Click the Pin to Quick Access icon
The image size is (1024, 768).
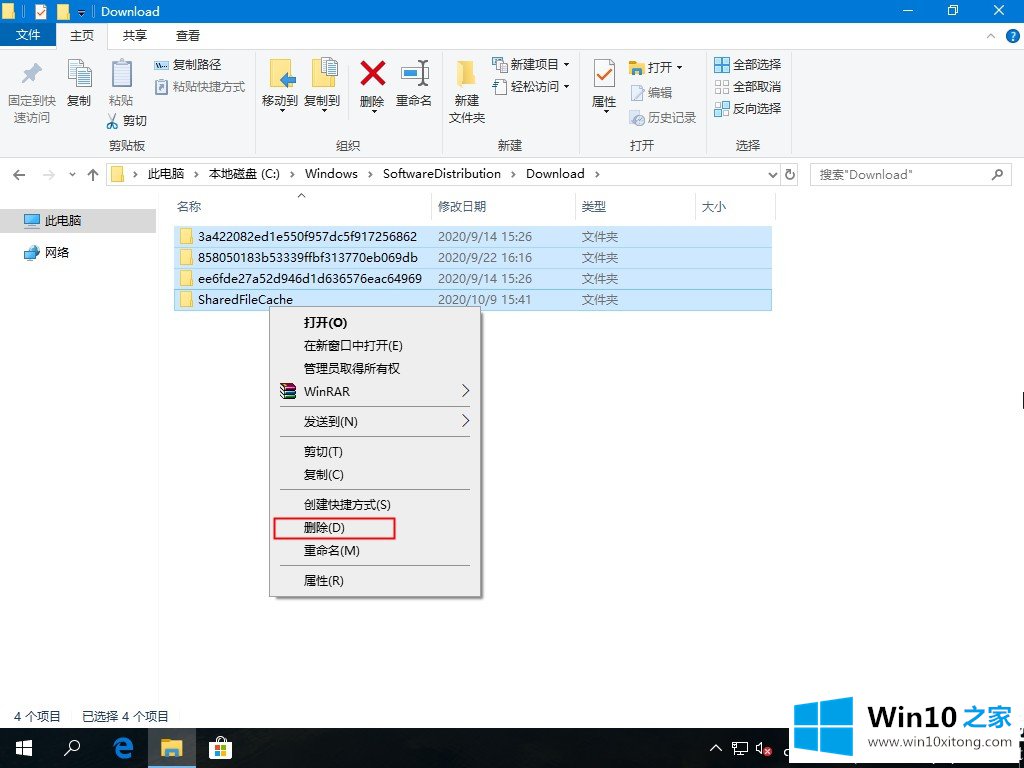coord(30,76)
